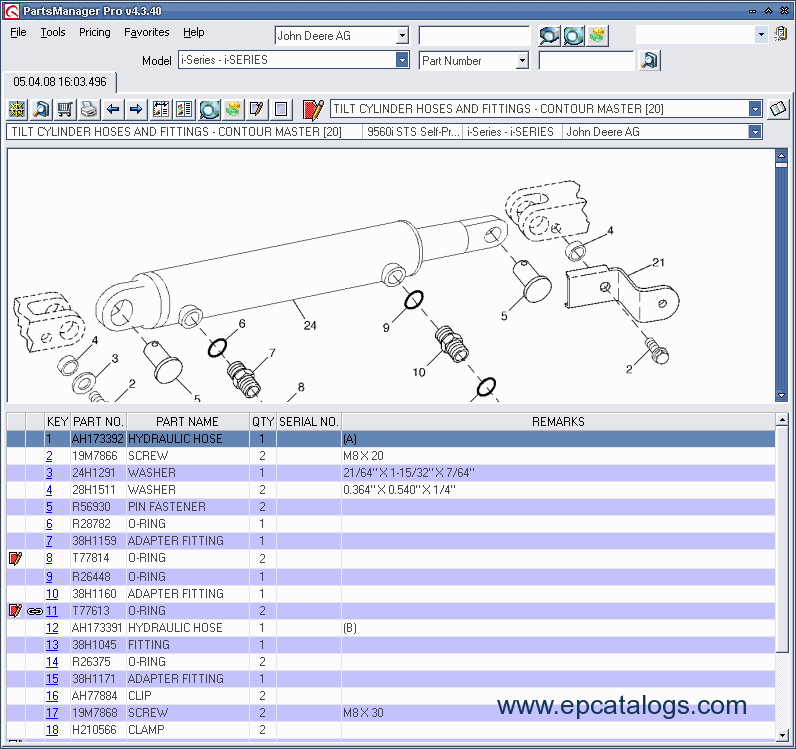This screenshot has height=749, width=796.
Task: Click the part number entry field
Action: tap(586, 61)
